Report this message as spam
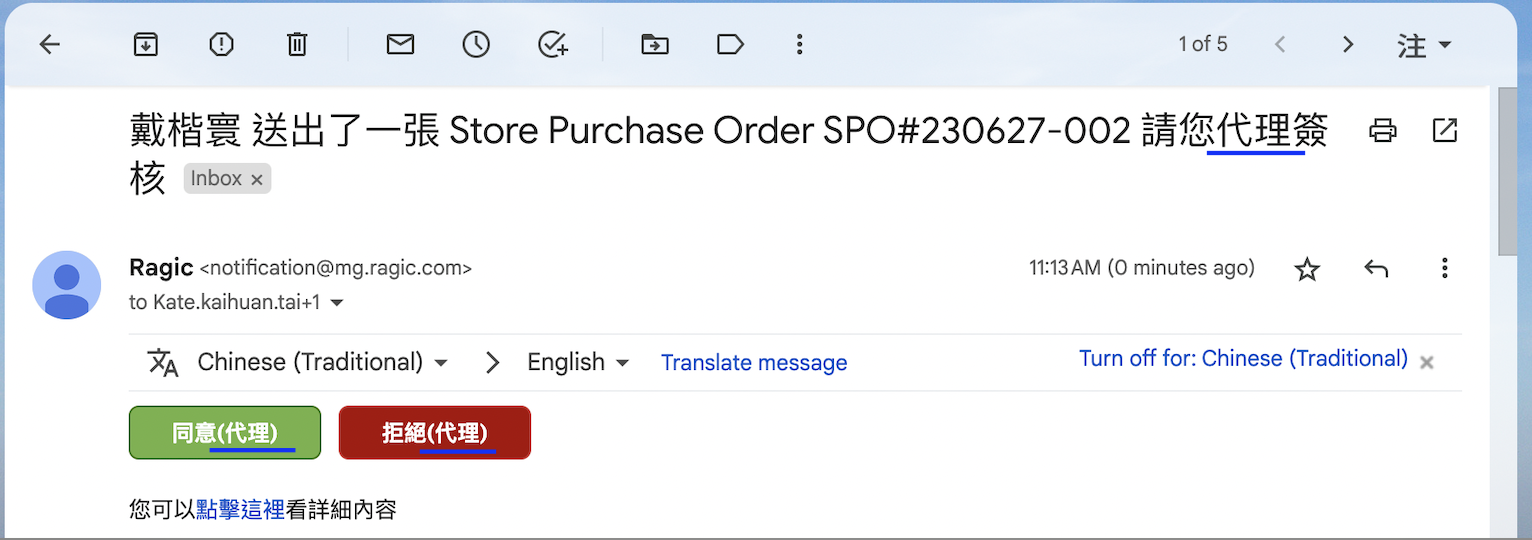 (x=221, y=45)
